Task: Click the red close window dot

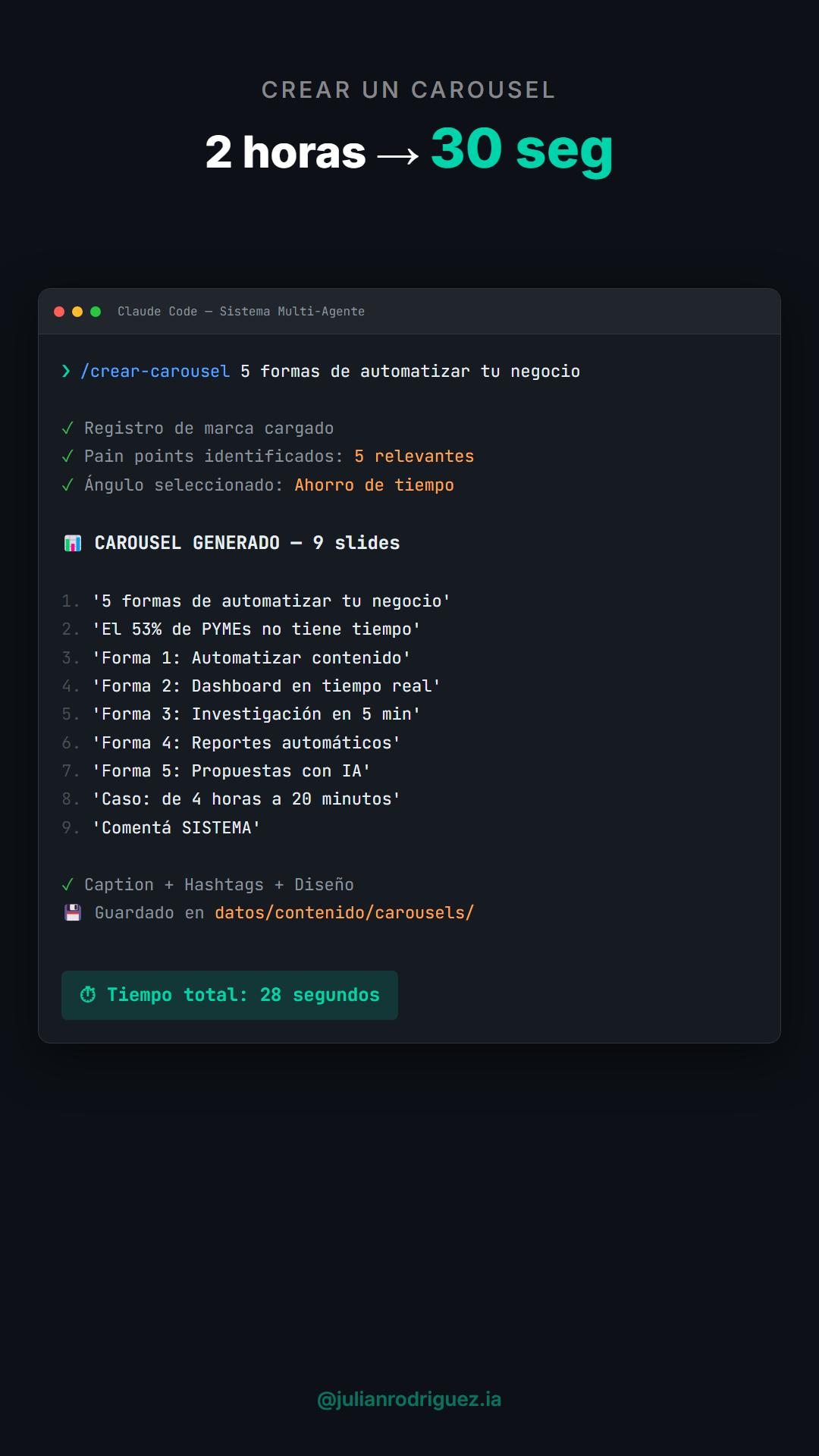Action: point(59,312)
